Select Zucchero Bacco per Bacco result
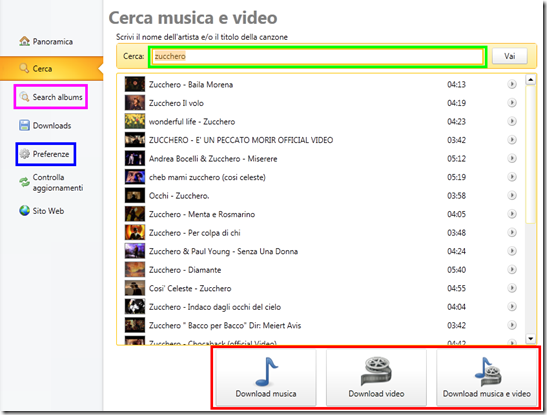 pyautogui.click(x=321, y=325)
